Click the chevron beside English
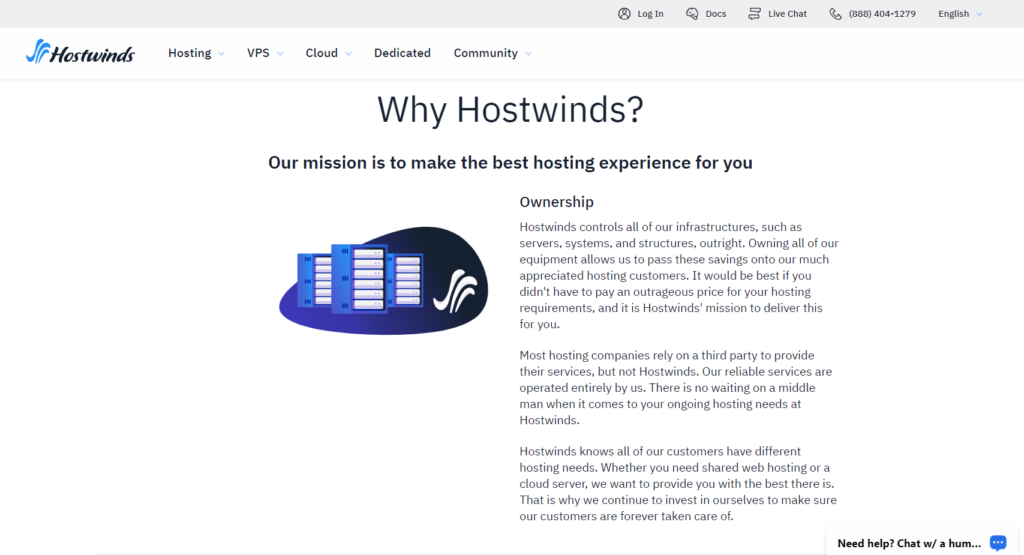1024x555 pixels. 979,14
